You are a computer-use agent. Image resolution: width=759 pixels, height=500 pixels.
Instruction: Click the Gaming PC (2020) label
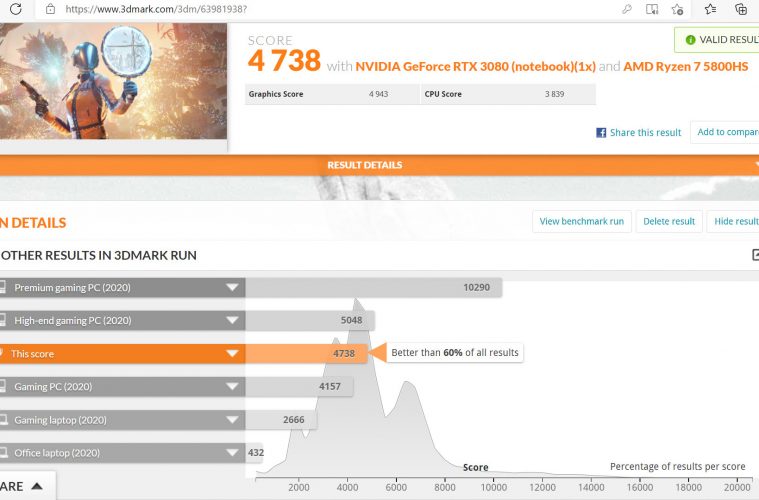(x=53, y=387)
